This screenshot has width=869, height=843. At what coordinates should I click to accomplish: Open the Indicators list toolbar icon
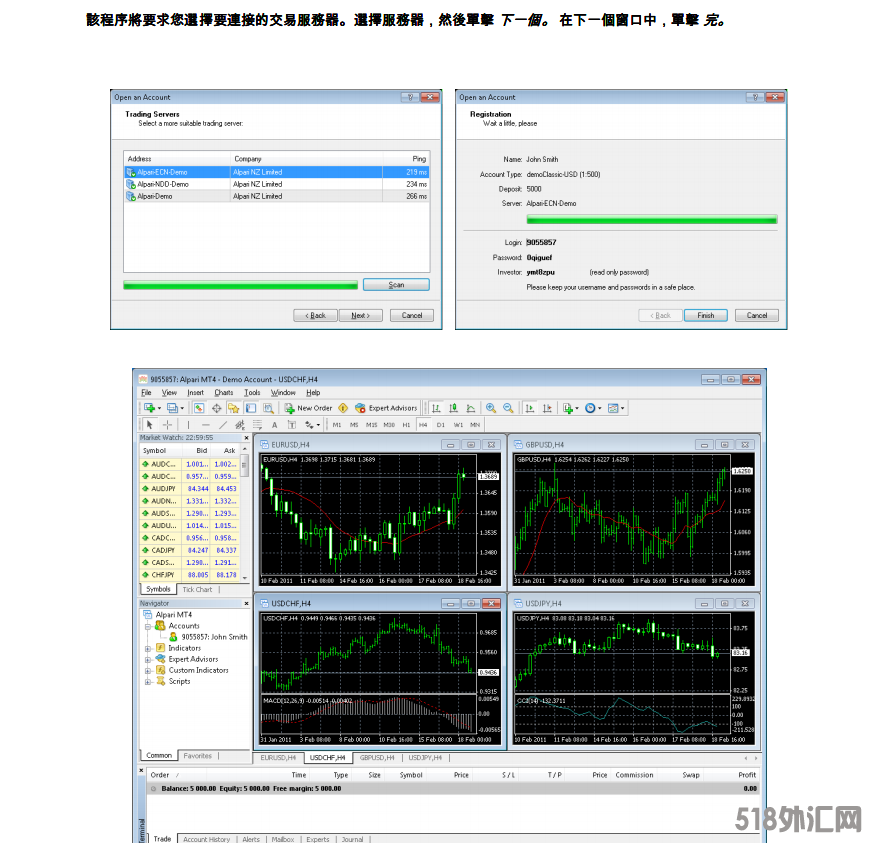pos(568,408)
